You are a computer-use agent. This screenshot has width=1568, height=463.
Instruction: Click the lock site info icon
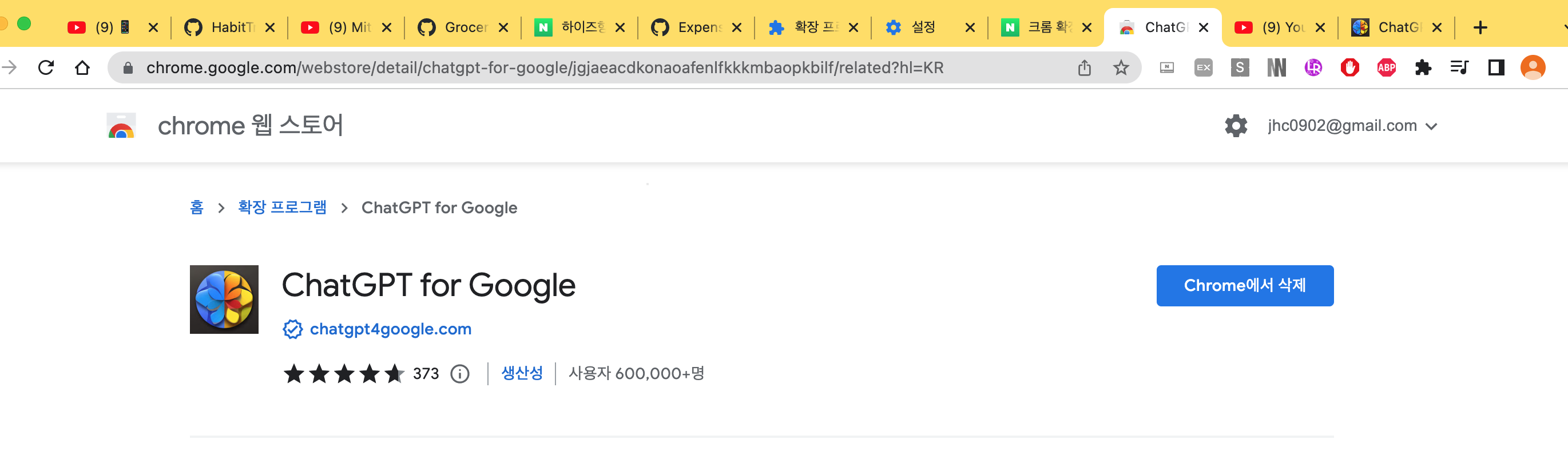point(128,67)
